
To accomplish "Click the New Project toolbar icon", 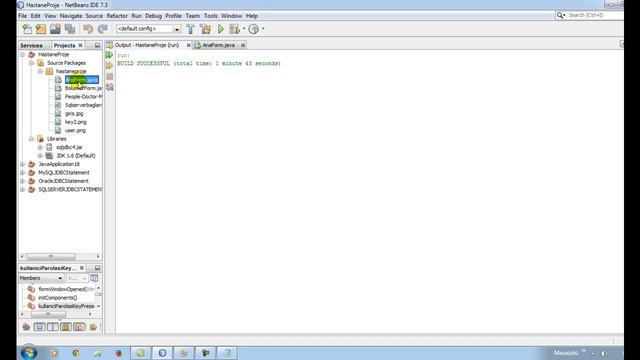I will click(x=41, y=29).
